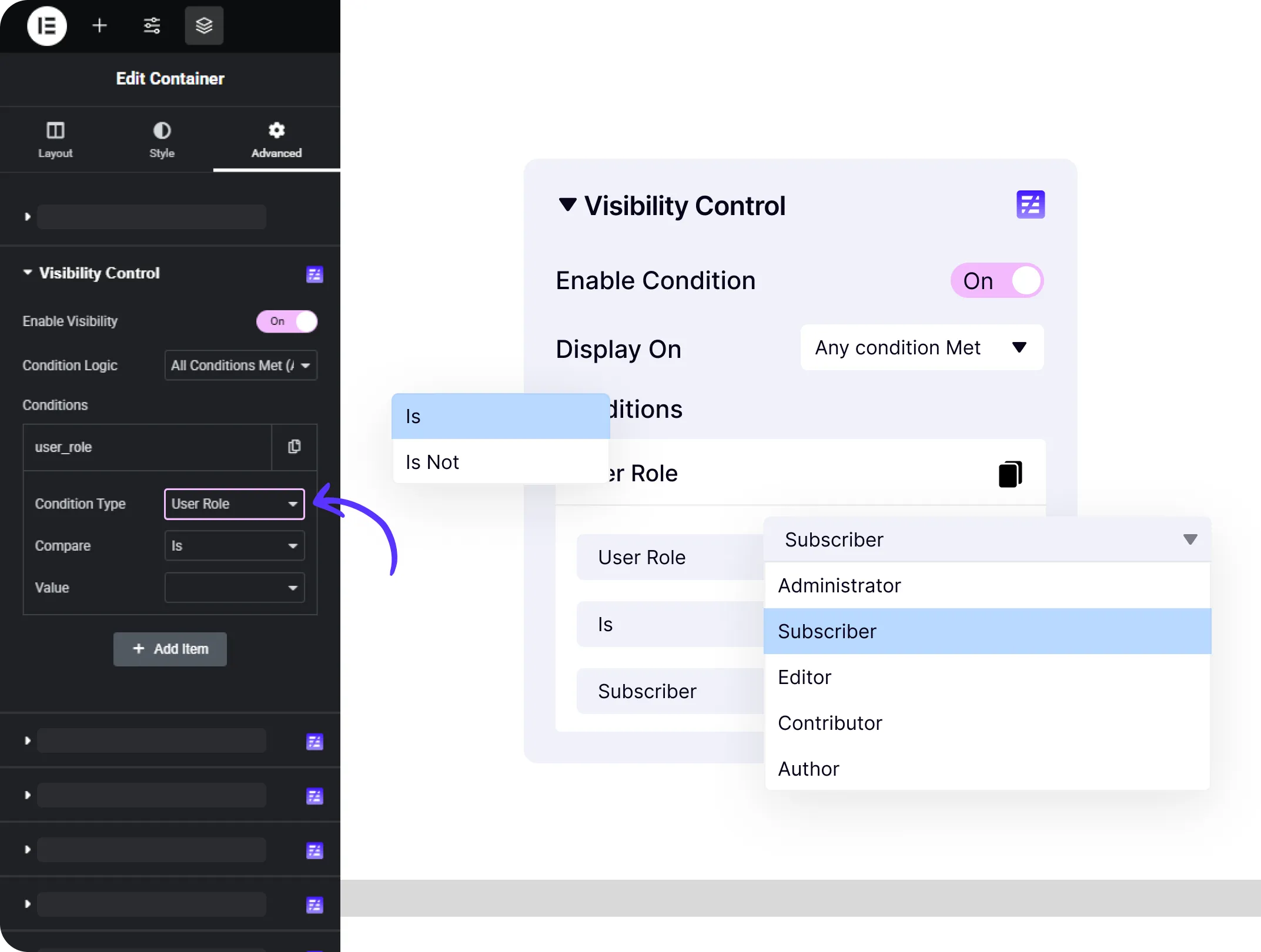Click large plugin badge in Visibility Control card

tap(1030, 205)
